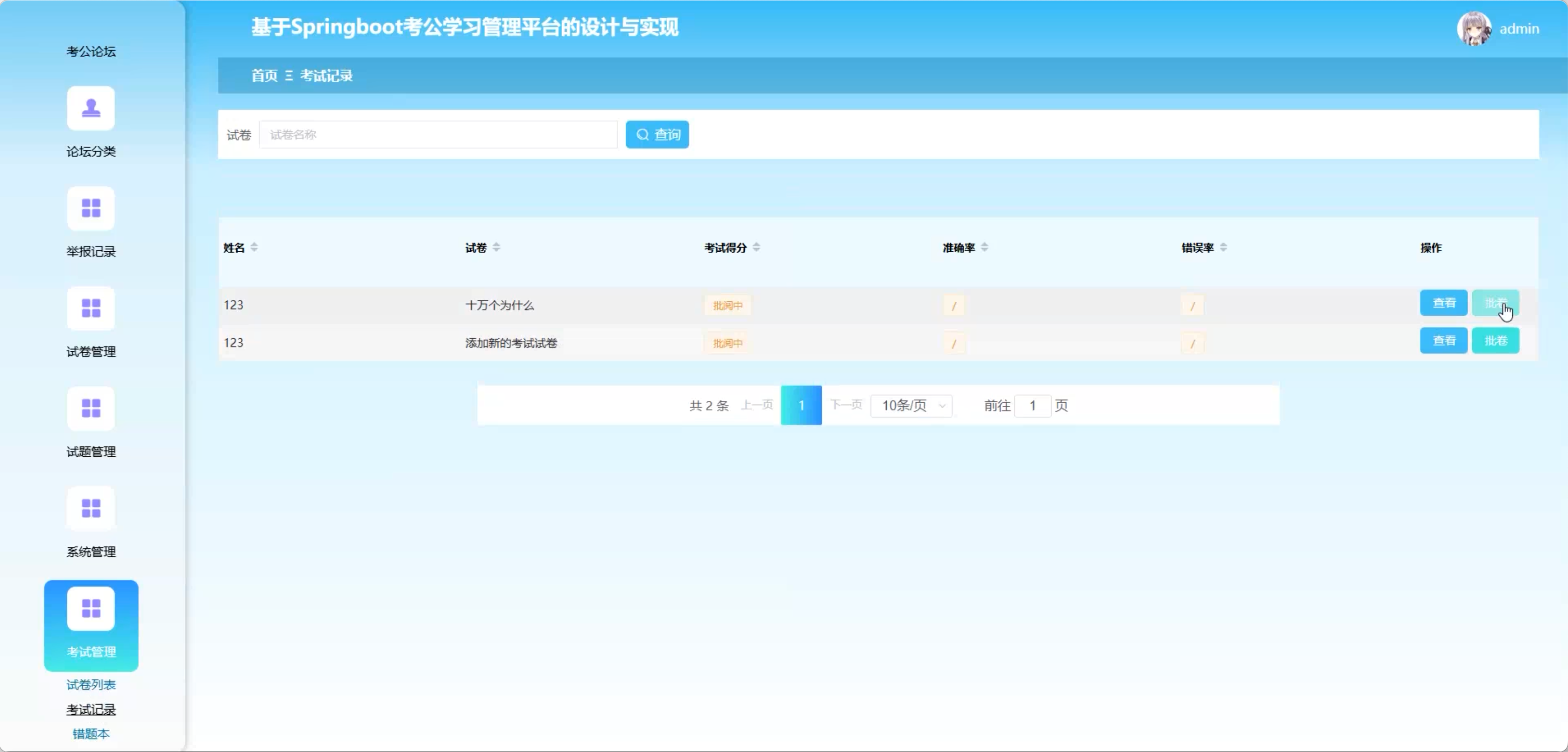Go to 考公论坛 in sidebar
Viewport: 1568px width, 752px height.
tap(91, 51)
